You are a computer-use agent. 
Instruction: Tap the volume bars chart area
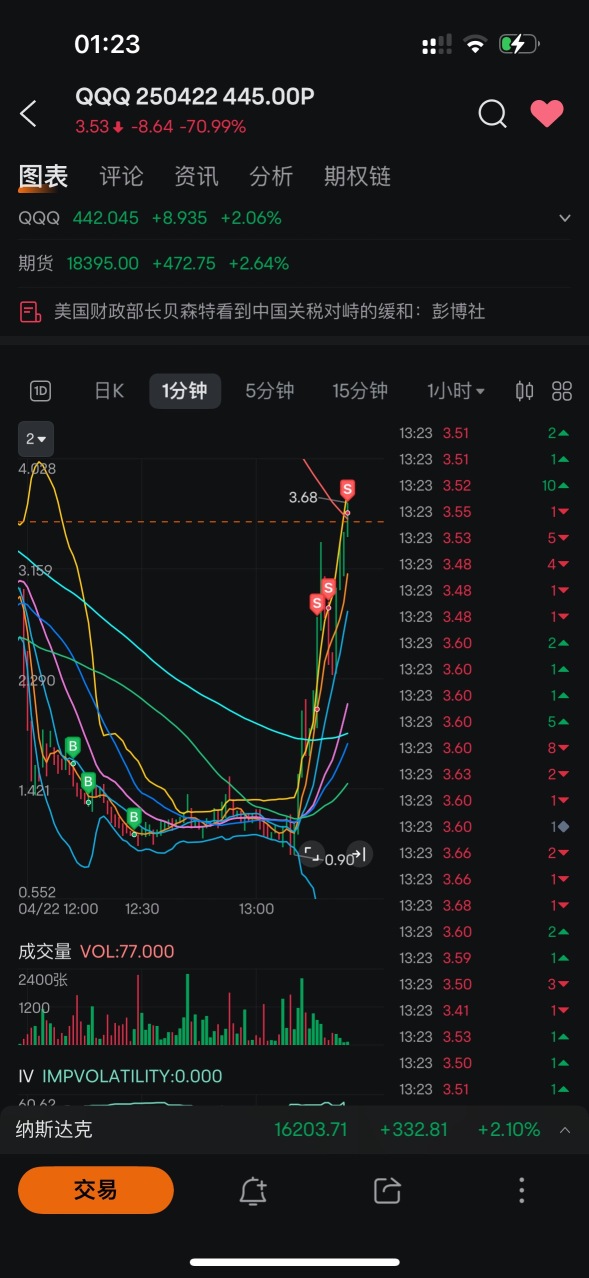pyautogui.click(x=200, y=1008)
